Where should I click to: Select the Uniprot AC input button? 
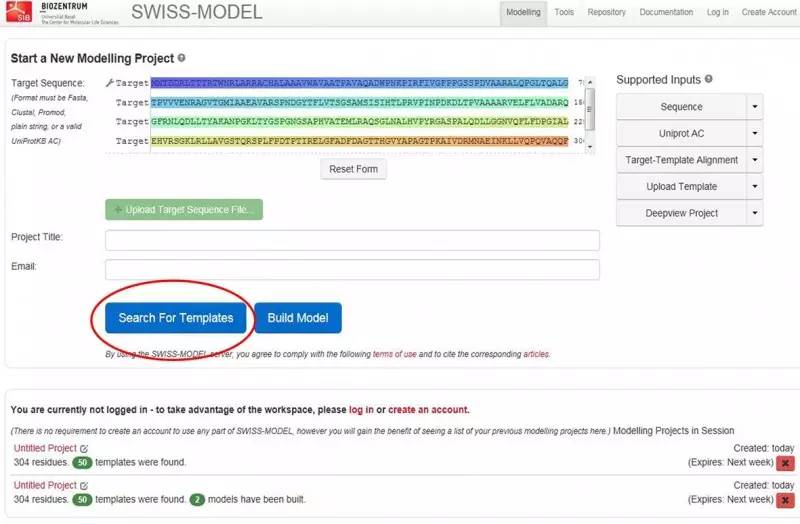pyautogui.click(x=681, y=133)
